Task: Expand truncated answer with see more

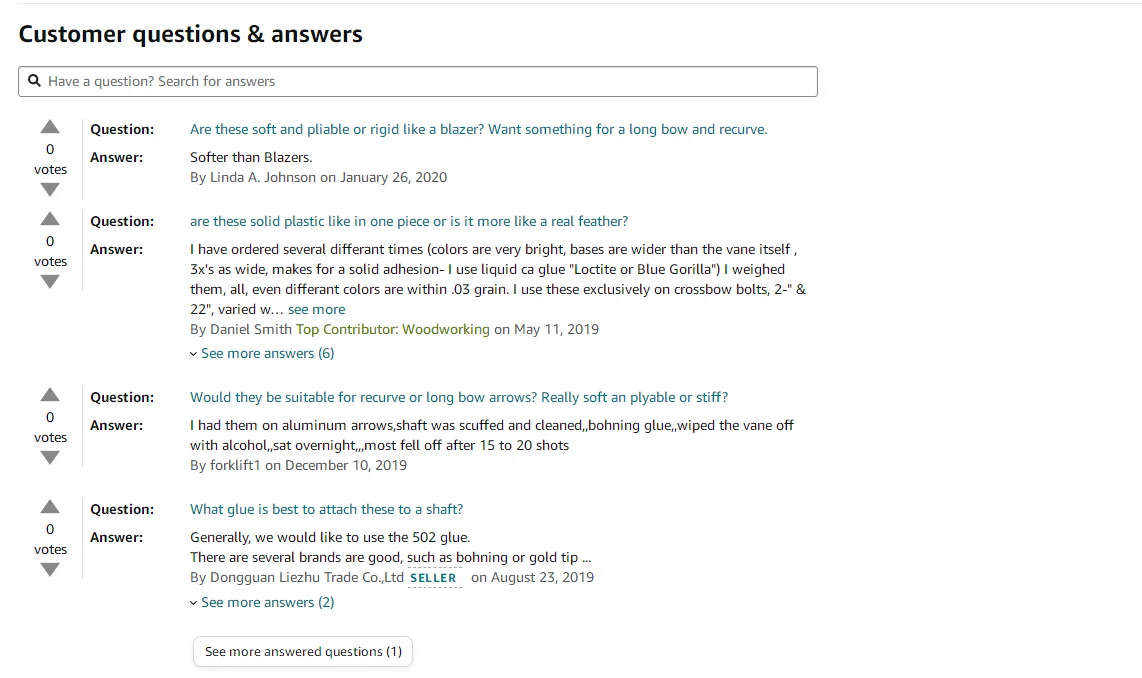Action: pos(316,309)
